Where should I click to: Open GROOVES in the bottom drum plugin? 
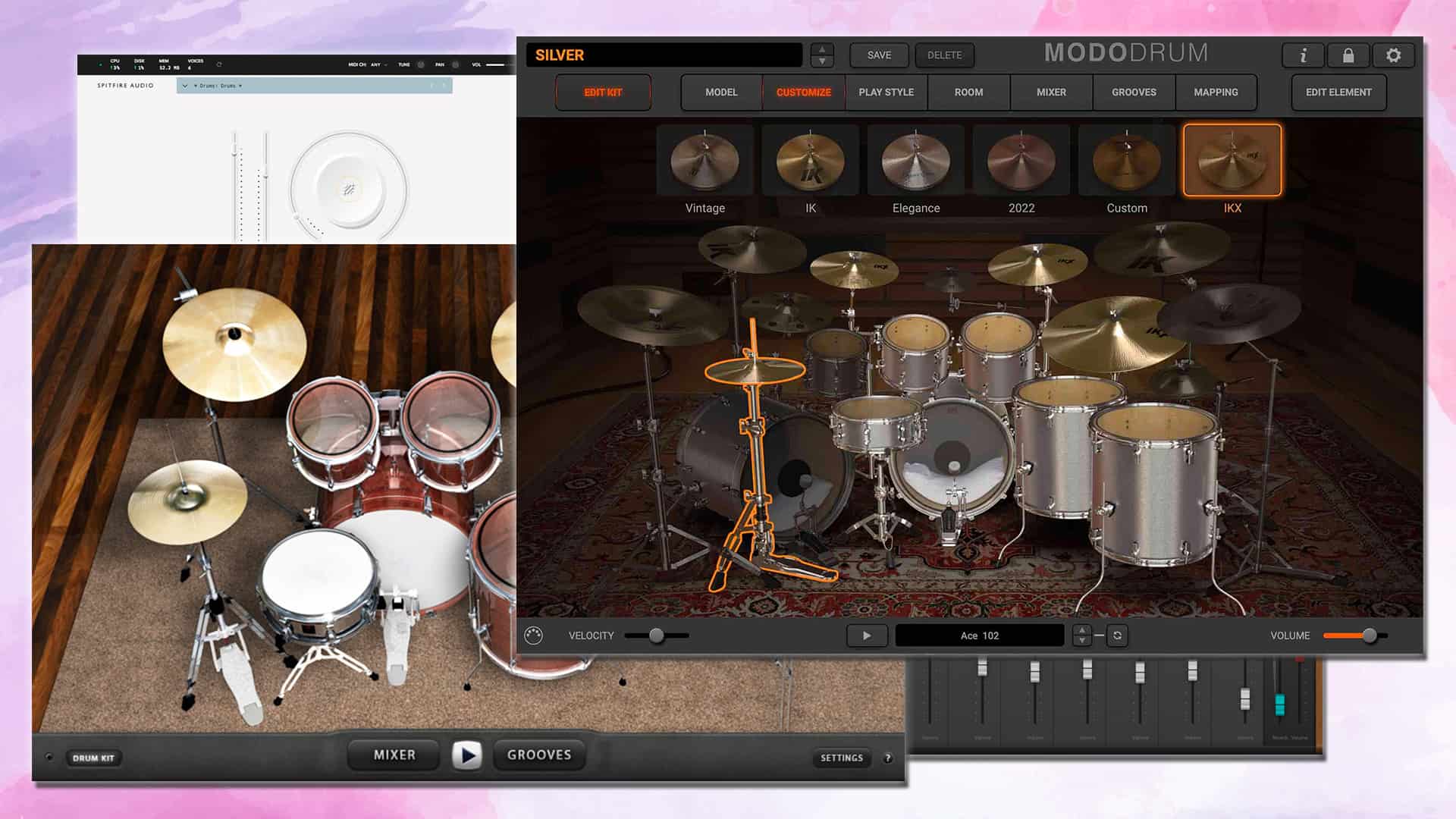(x=539, y=755)
